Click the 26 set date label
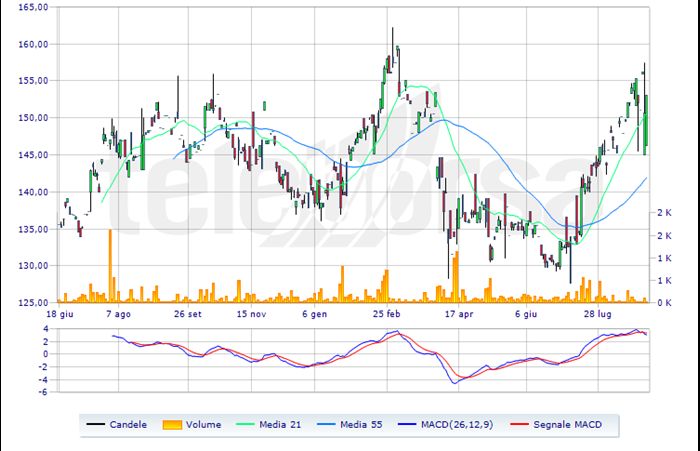The image size is (700, 451). coord(188,314)
